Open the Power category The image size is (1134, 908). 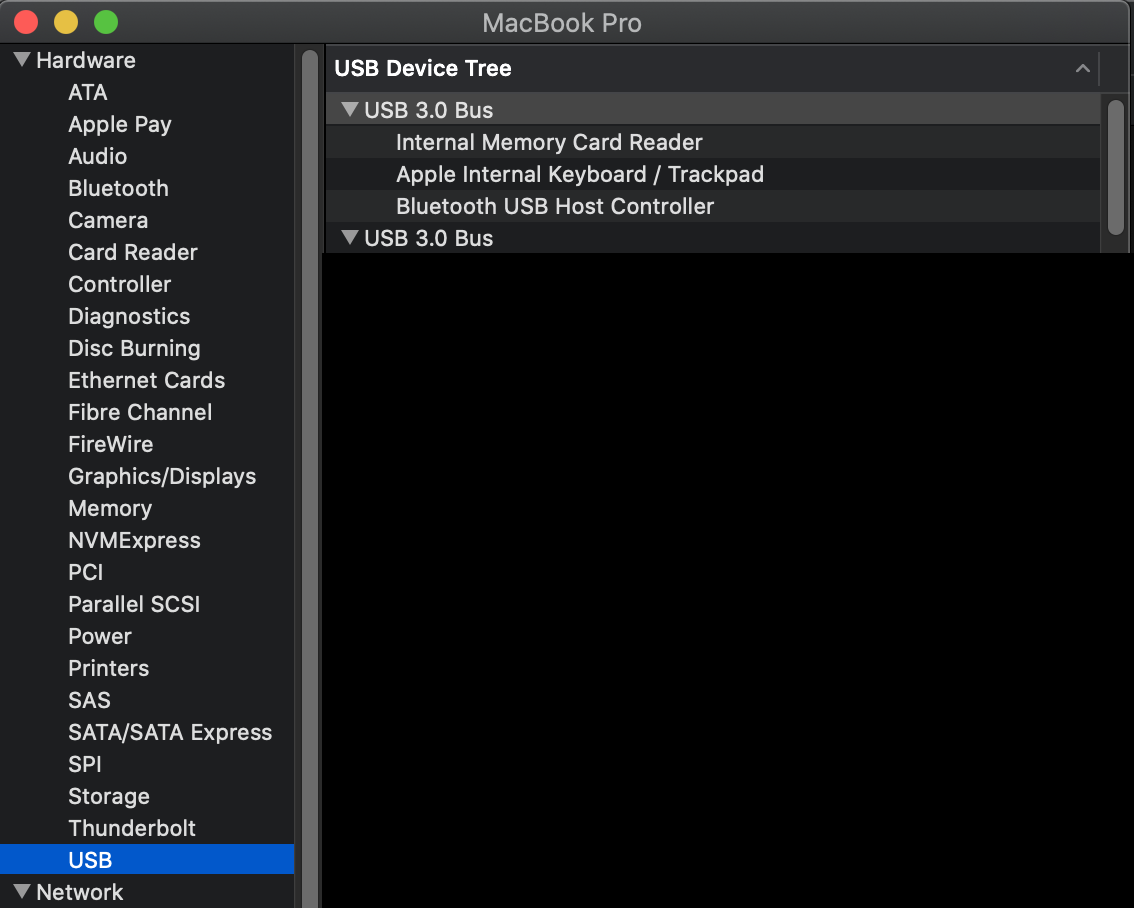[x=100, y=636]
